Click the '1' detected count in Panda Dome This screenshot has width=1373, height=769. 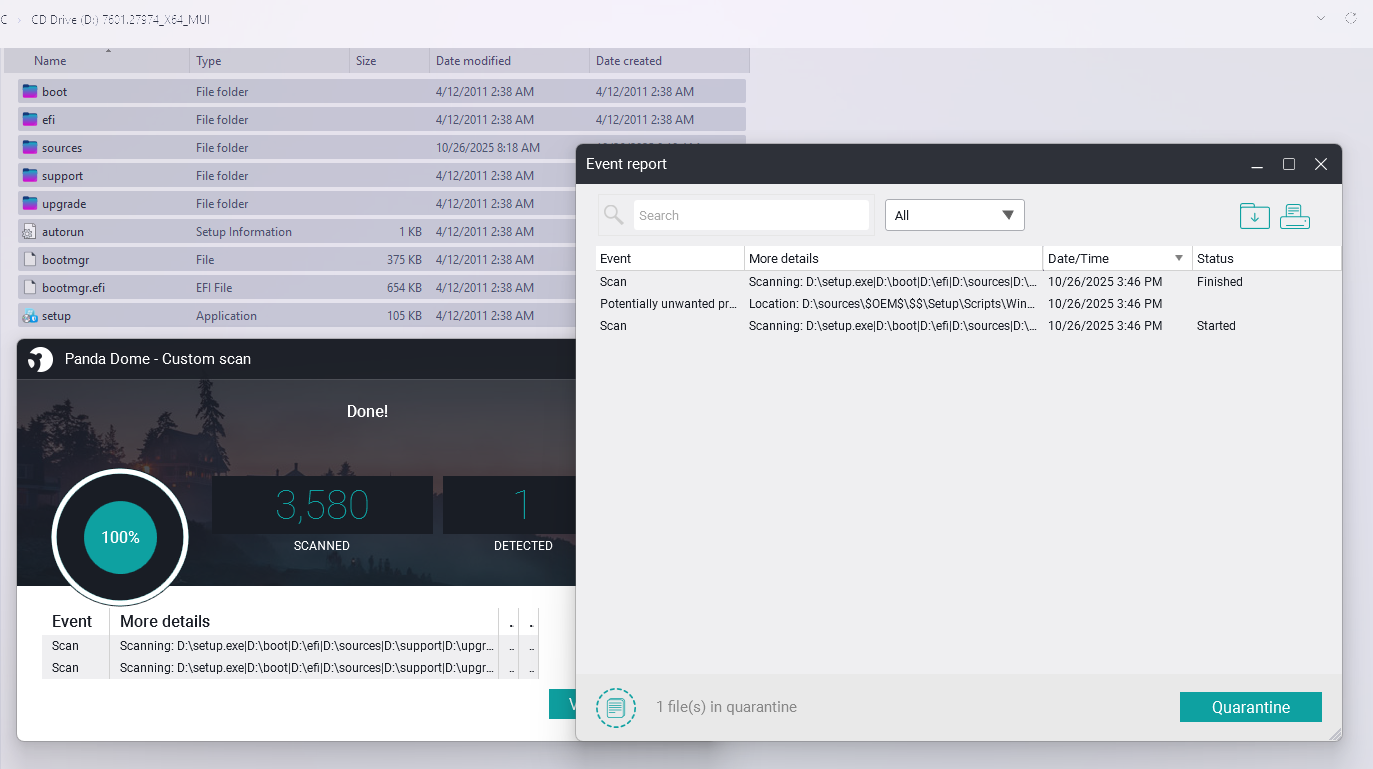521,506
